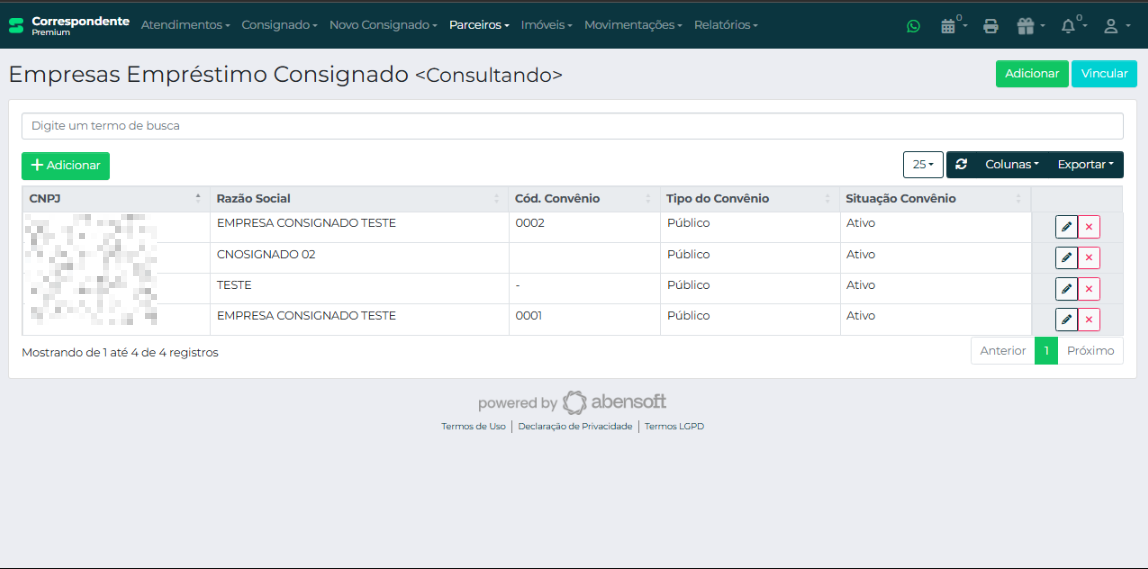The image size is (1148, 569).
Task: Sort by Razão Social column
Action: coord(357,198)
